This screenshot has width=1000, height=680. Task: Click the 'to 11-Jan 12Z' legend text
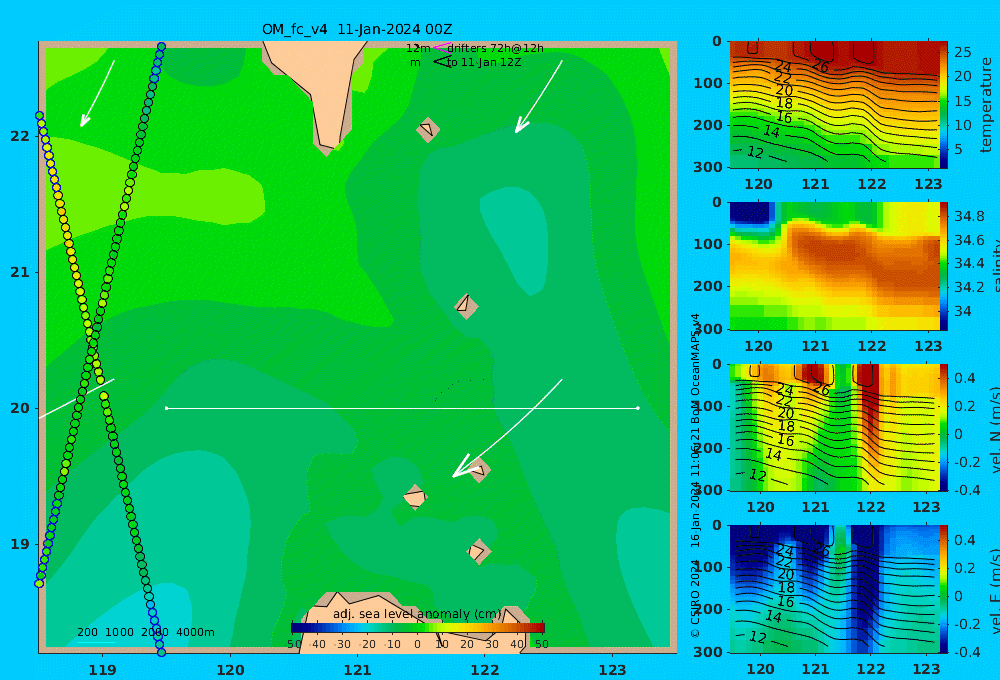click(x=484, y=62)
